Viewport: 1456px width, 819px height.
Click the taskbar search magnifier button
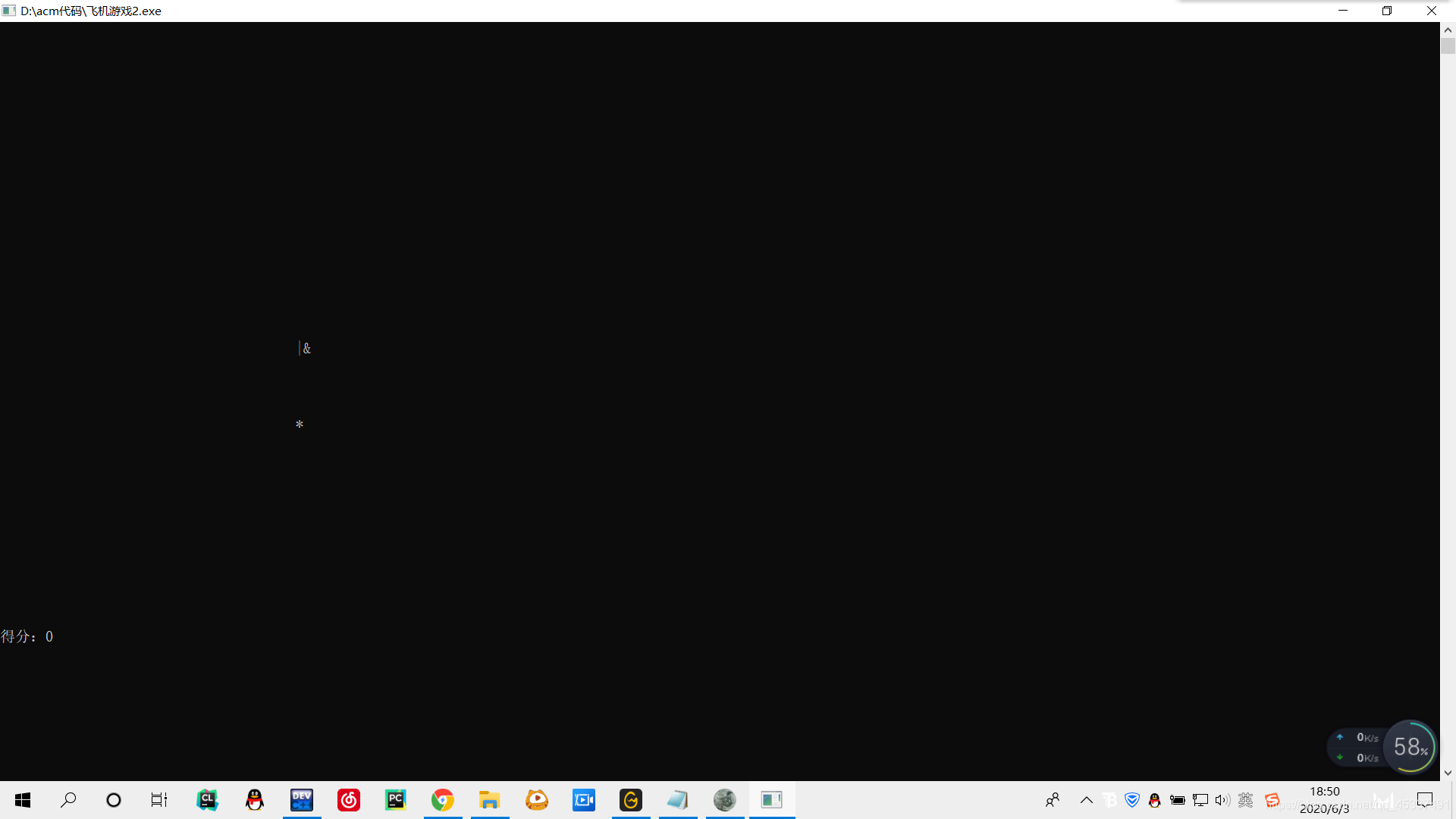click(68, 800)
